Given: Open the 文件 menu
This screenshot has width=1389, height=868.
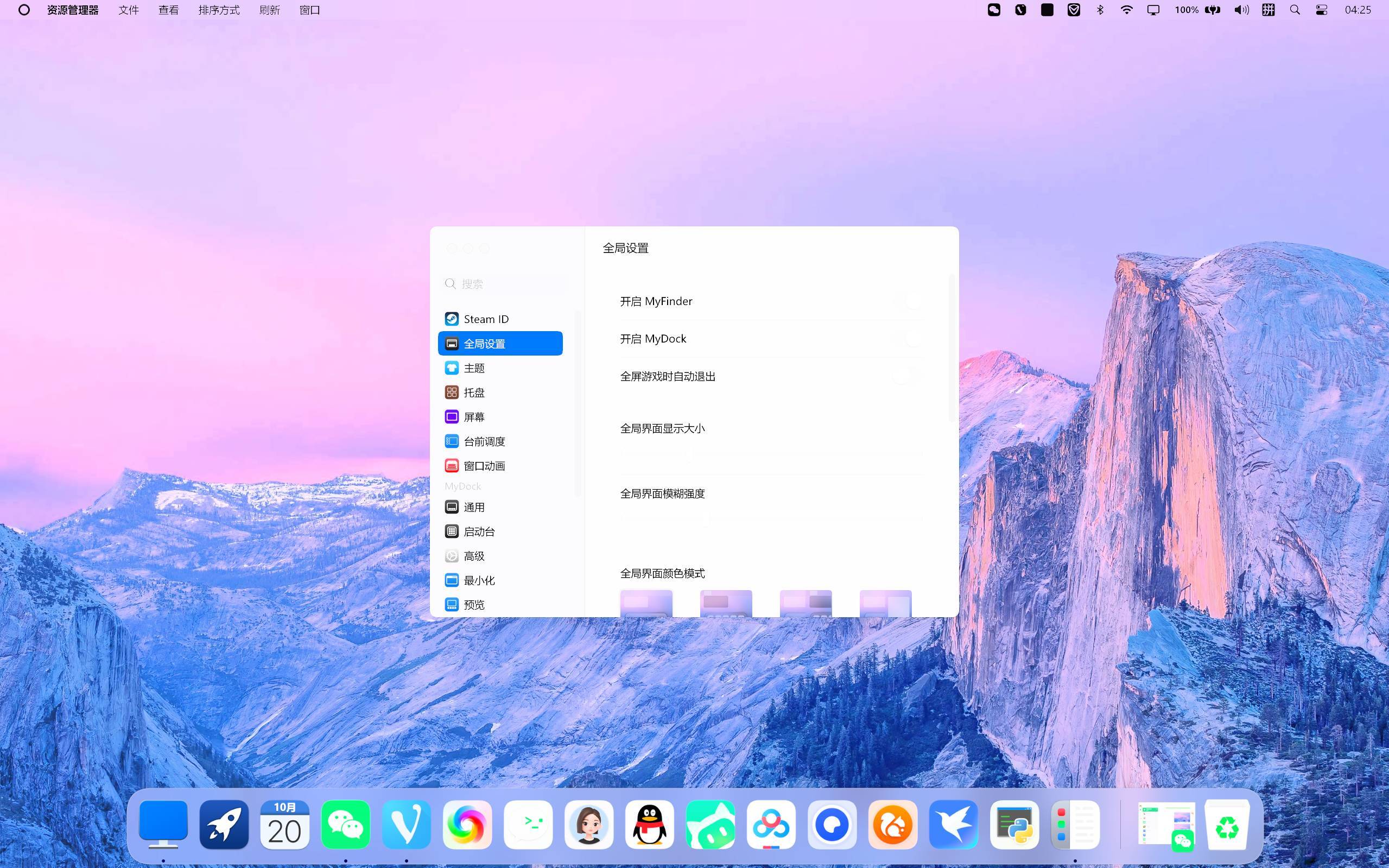Looking at the screenshot, I should point(129,10).
